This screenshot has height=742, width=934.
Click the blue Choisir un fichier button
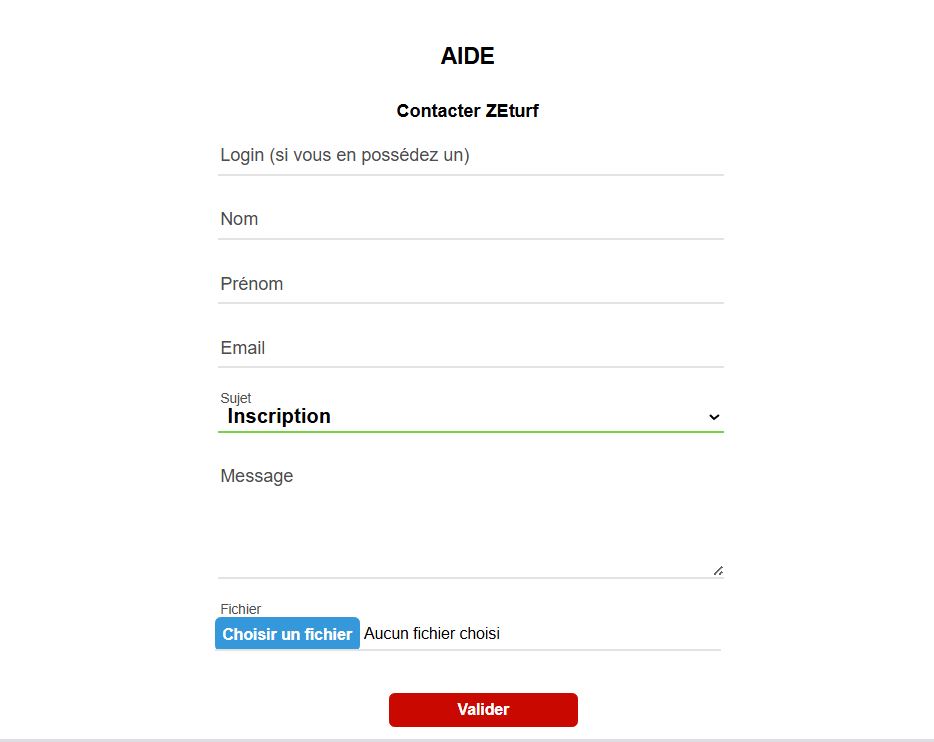(x=287, y=634)
